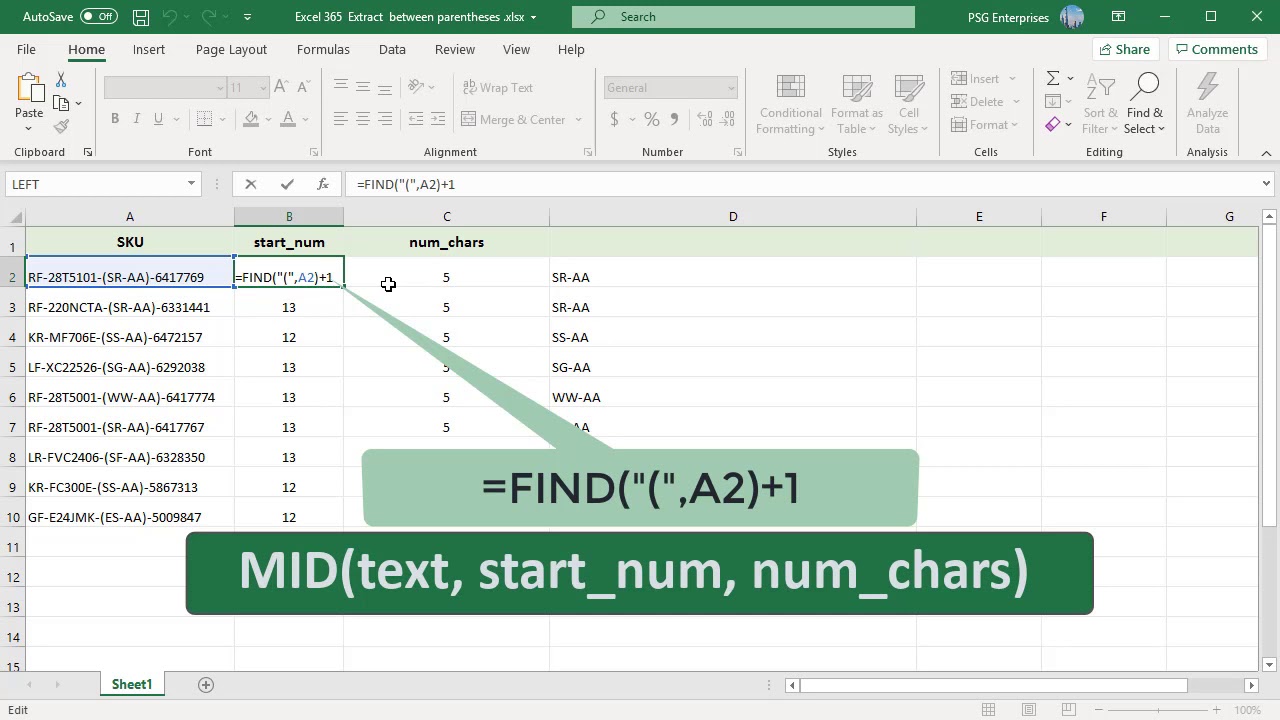The width and height of the screenshot is (1280, 720).
Task: Add a new sheet with plus icon
Action: [x=206, y=685]
